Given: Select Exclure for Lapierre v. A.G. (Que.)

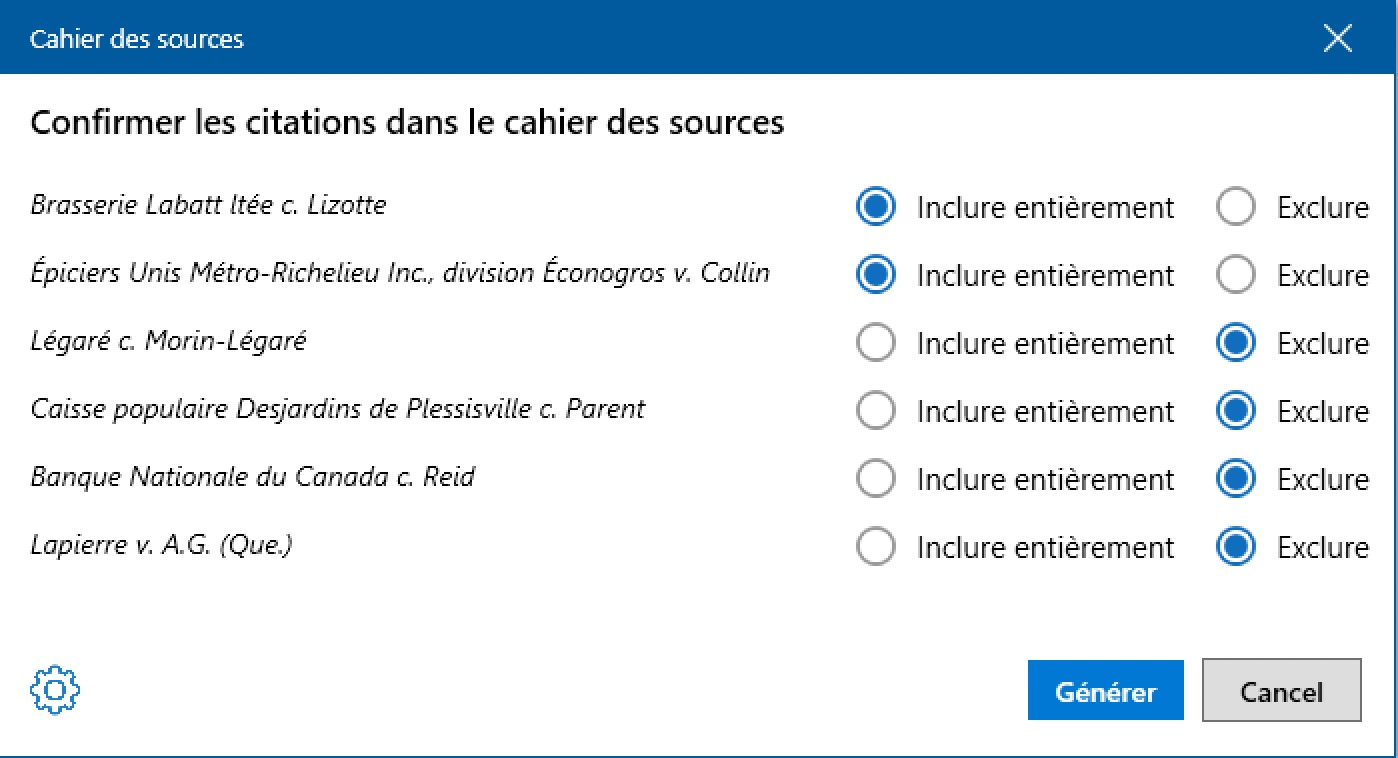Looking at the screenshot, I should click(1236, 547).
